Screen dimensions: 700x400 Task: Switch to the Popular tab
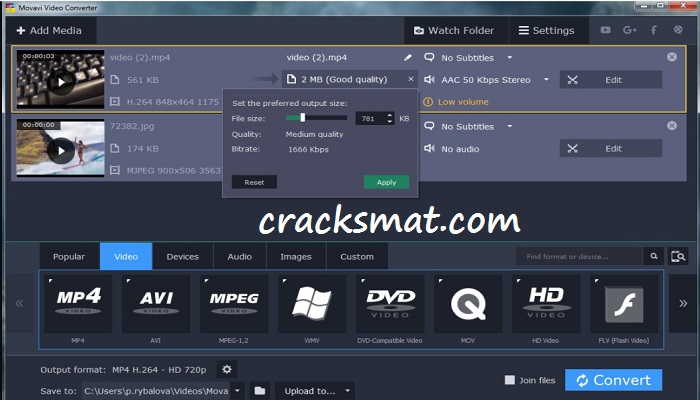[69, 257]
